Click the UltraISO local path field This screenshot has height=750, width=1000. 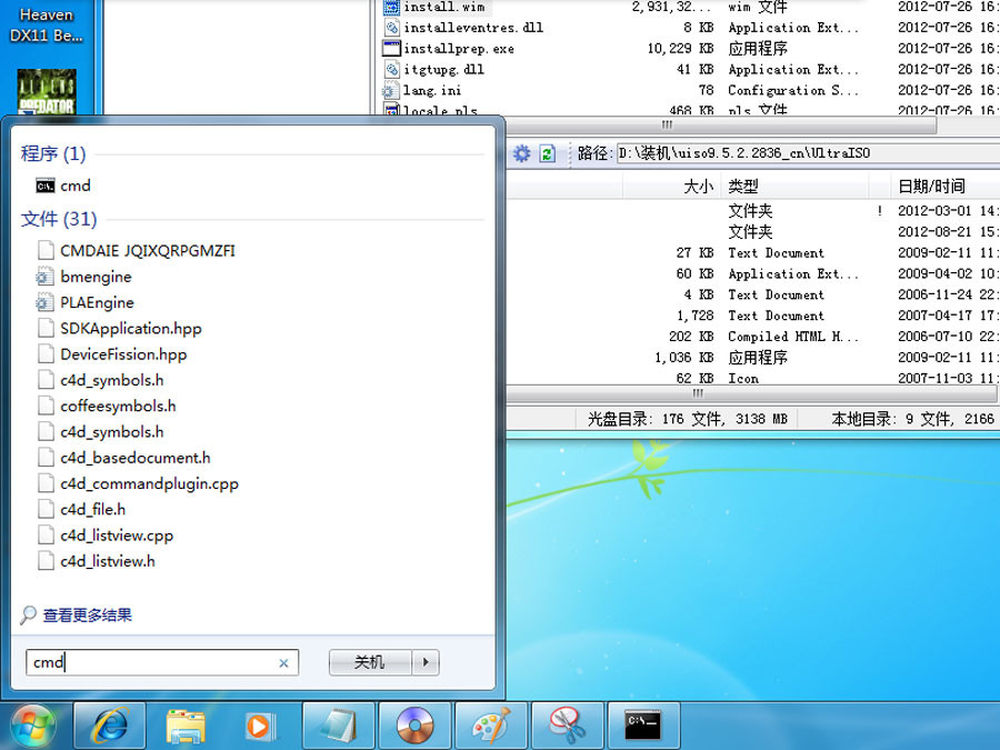[x=807, y=153]
